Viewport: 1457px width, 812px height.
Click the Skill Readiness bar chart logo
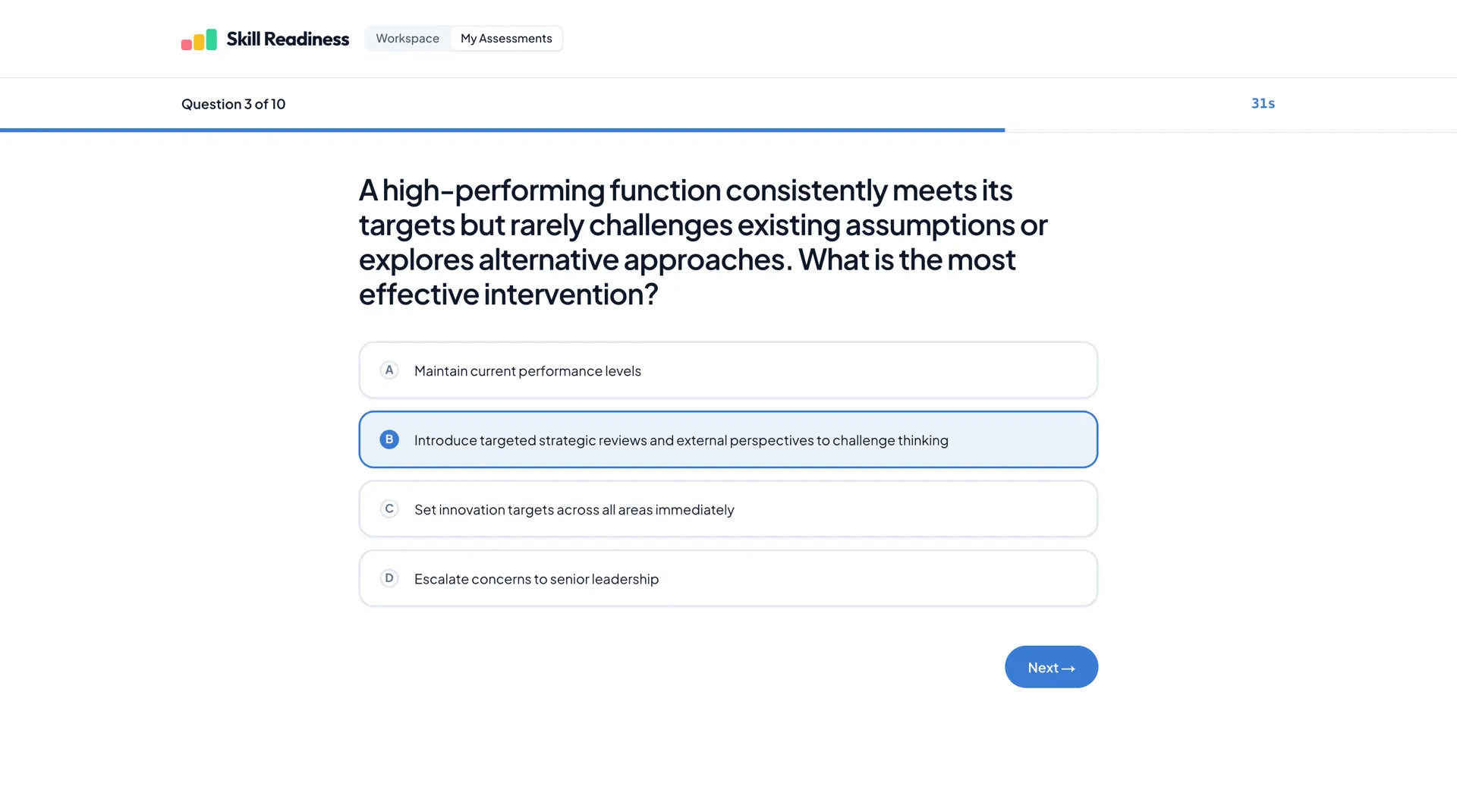pos(198,39)
